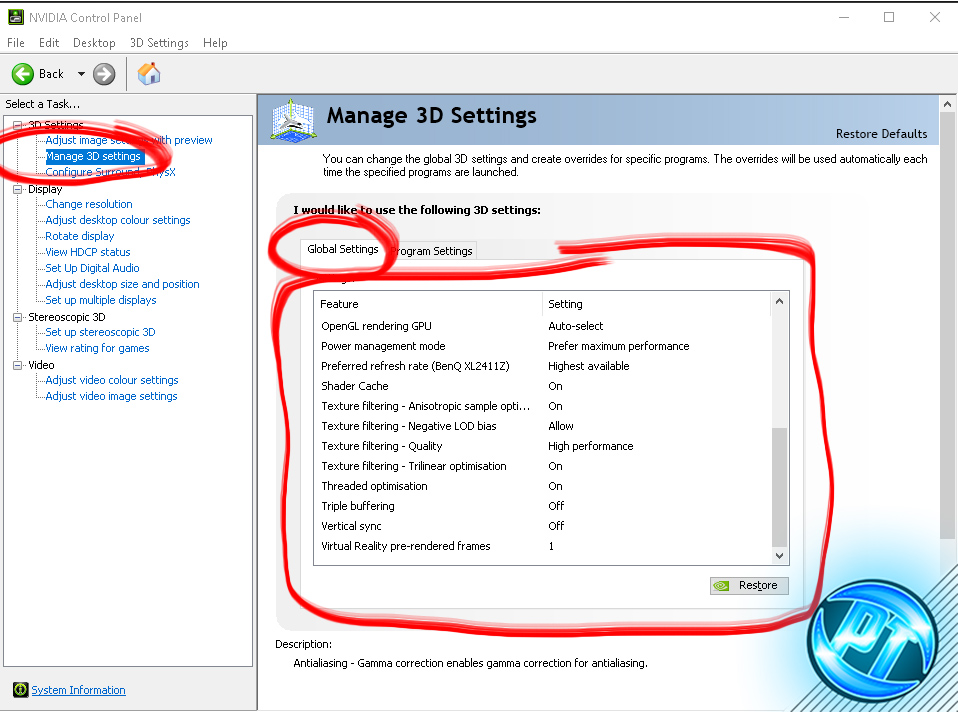Click the green Back arrow icon
Image resolution: width=958 pixels, height=712 pixels.
pos(23,74)
